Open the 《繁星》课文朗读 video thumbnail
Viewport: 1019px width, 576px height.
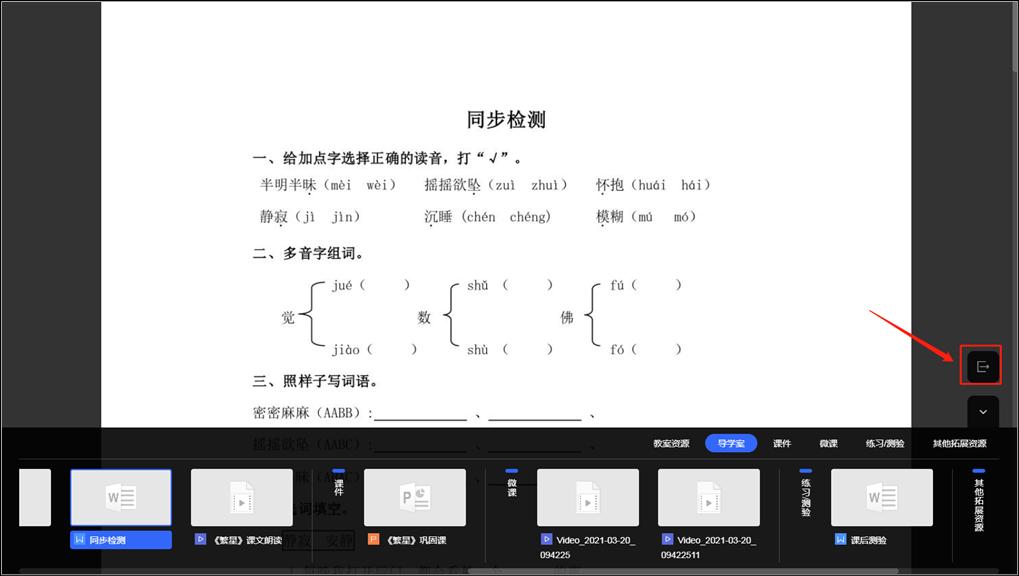tap(242, 497)
